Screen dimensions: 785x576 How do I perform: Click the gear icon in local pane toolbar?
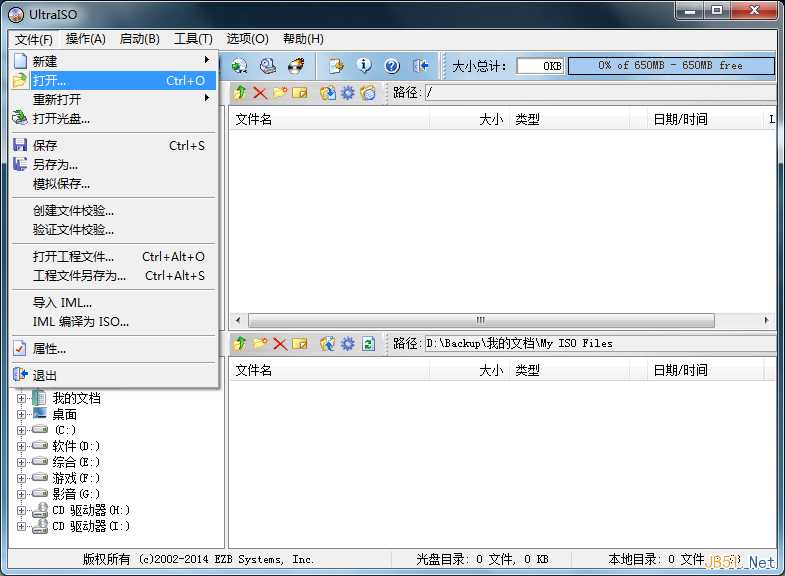tap(347, 343)
